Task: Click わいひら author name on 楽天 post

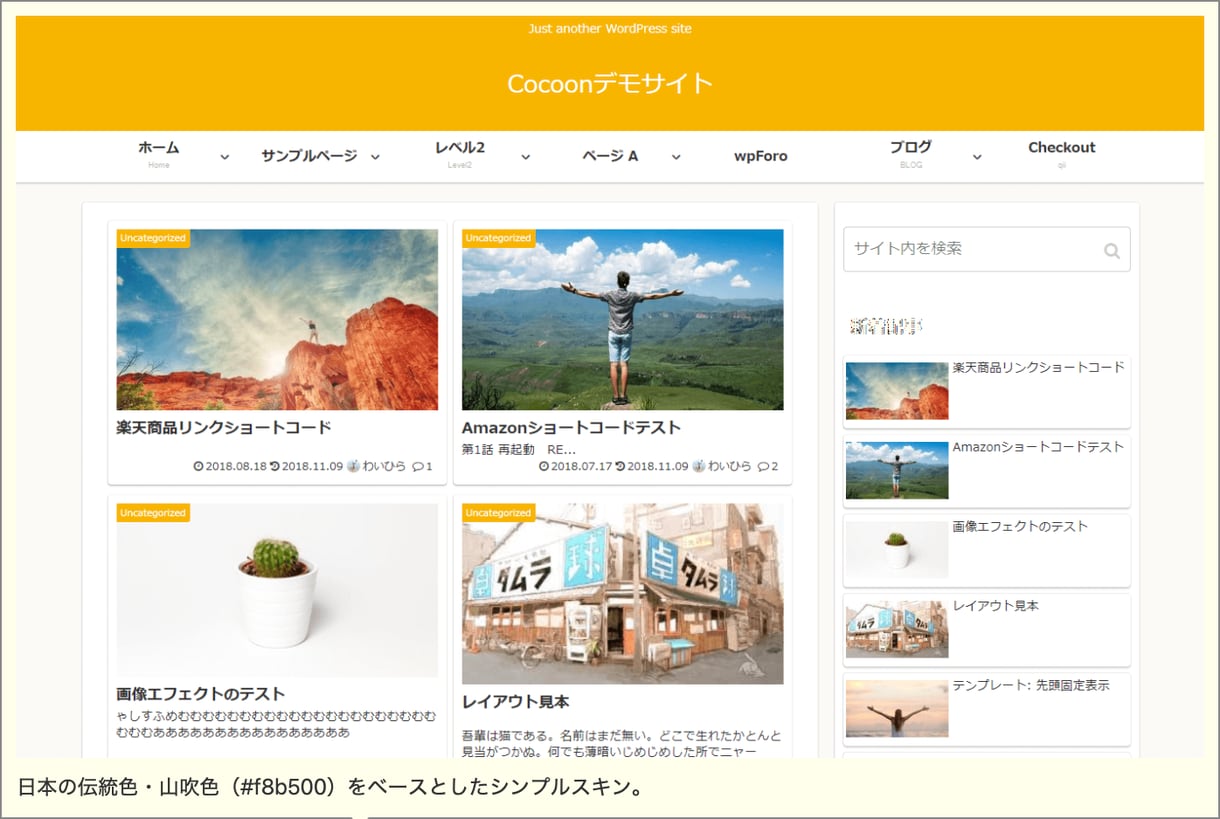Action: (x=384, y=466)
